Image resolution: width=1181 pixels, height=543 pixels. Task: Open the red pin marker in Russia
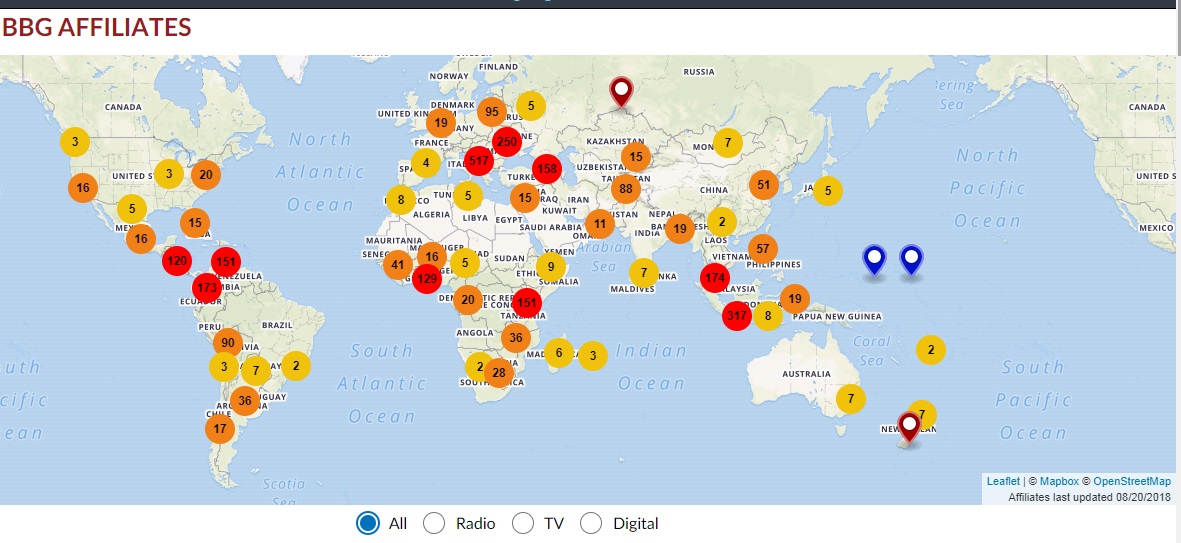(621, 93)
